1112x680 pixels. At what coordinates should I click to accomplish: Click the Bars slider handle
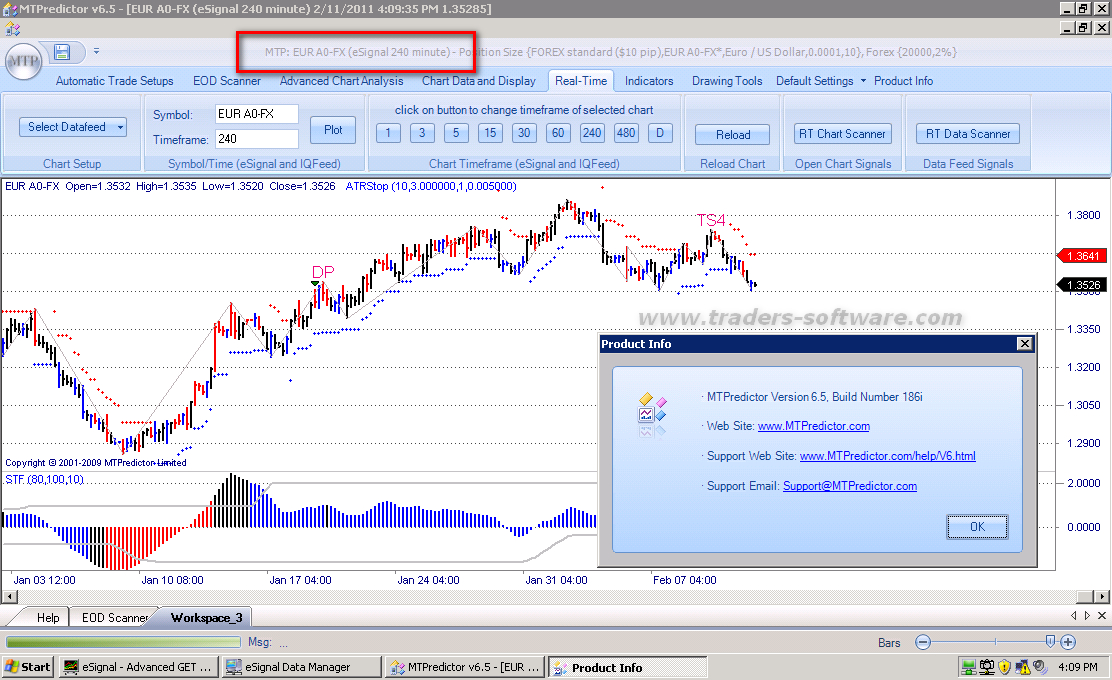1049,642
